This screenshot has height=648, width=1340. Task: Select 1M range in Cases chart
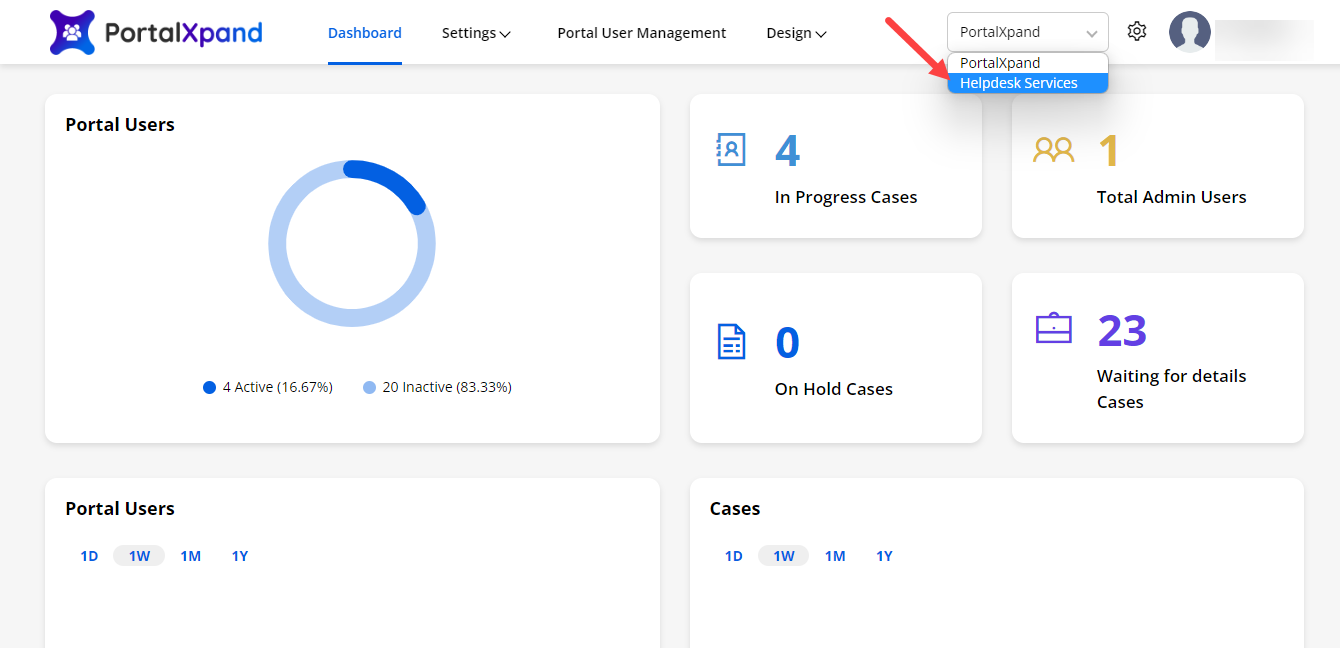tap(835, 556)
